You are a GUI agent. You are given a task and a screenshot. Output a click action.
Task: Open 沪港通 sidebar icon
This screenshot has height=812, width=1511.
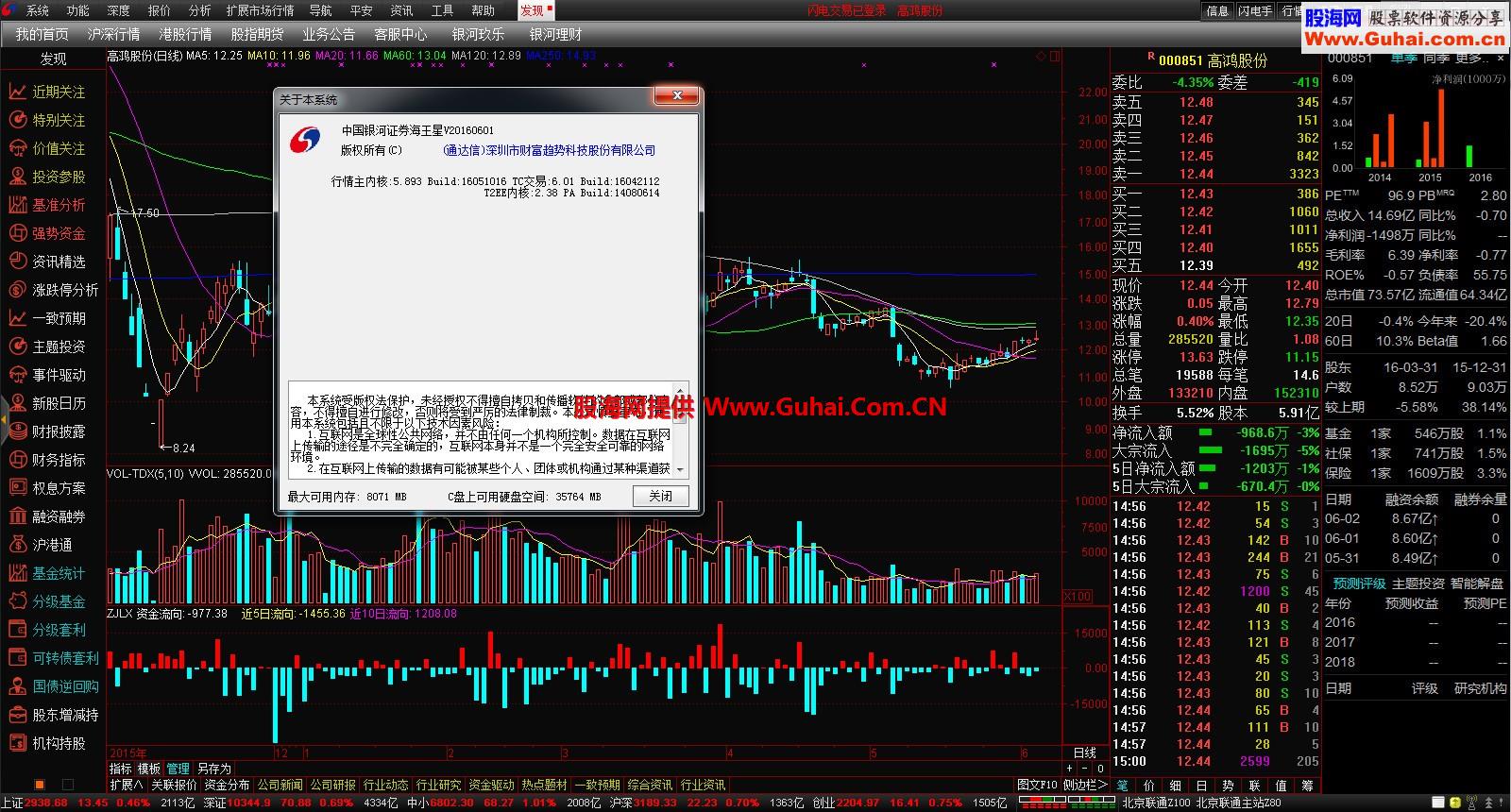tap(17, 545)
